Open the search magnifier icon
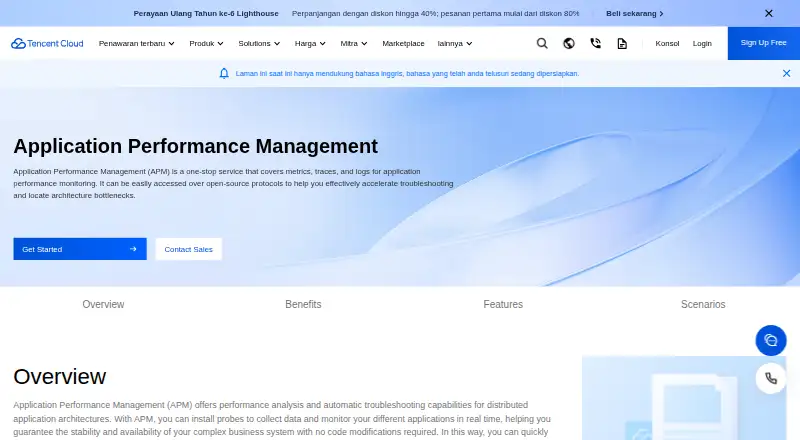The width and height of the screenshot is (800, 440). point(542,43)
